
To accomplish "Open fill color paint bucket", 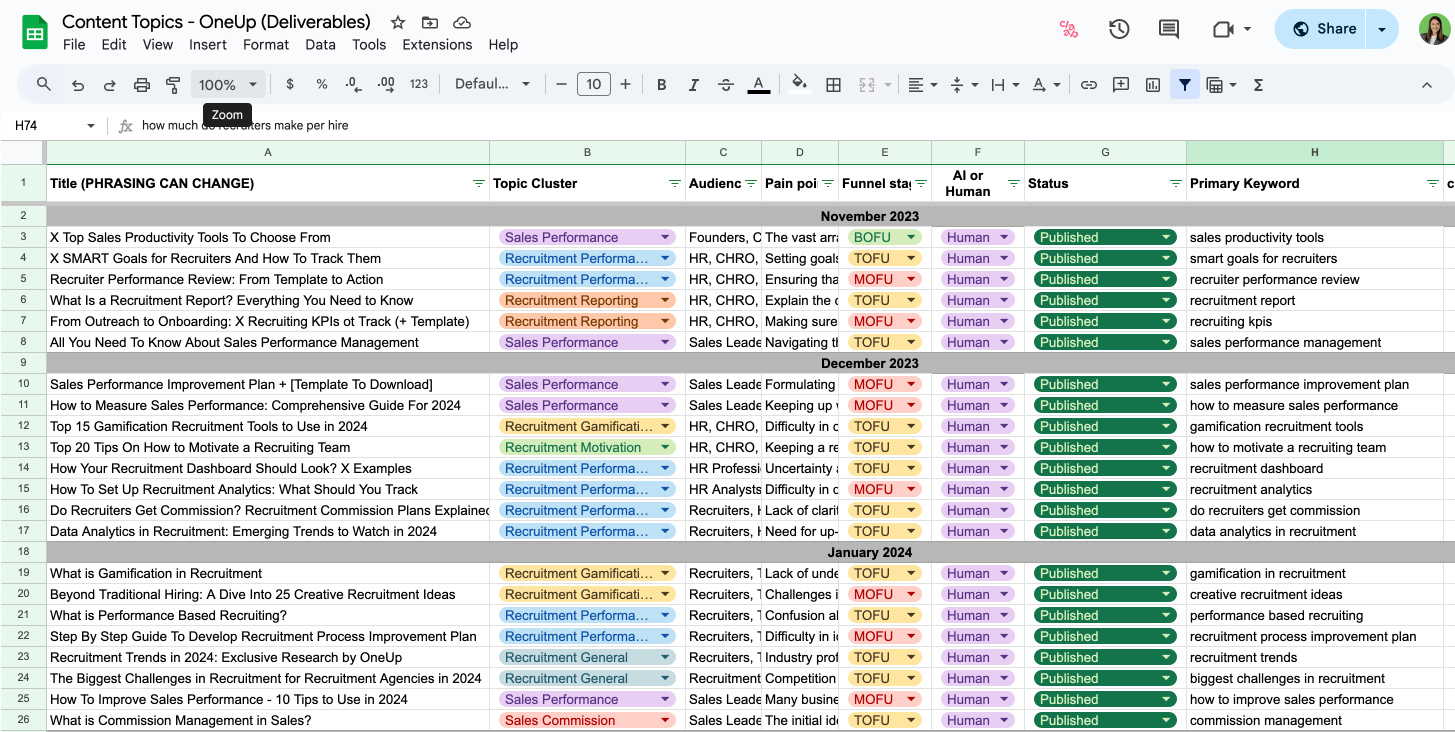I will click(799, 85).
